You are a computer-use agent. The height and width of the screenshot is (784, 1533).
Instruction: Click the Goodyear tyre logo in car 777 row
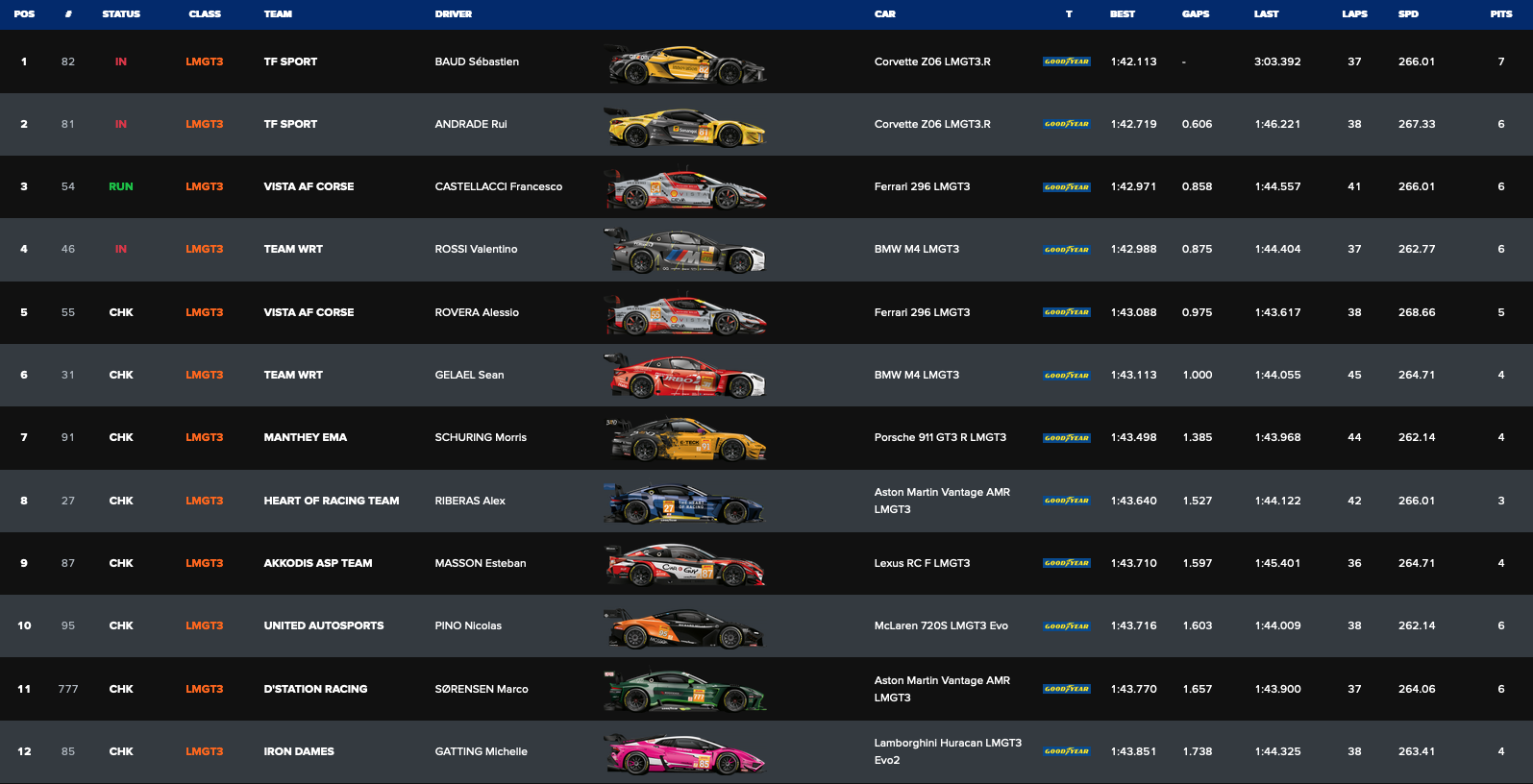1067,689
